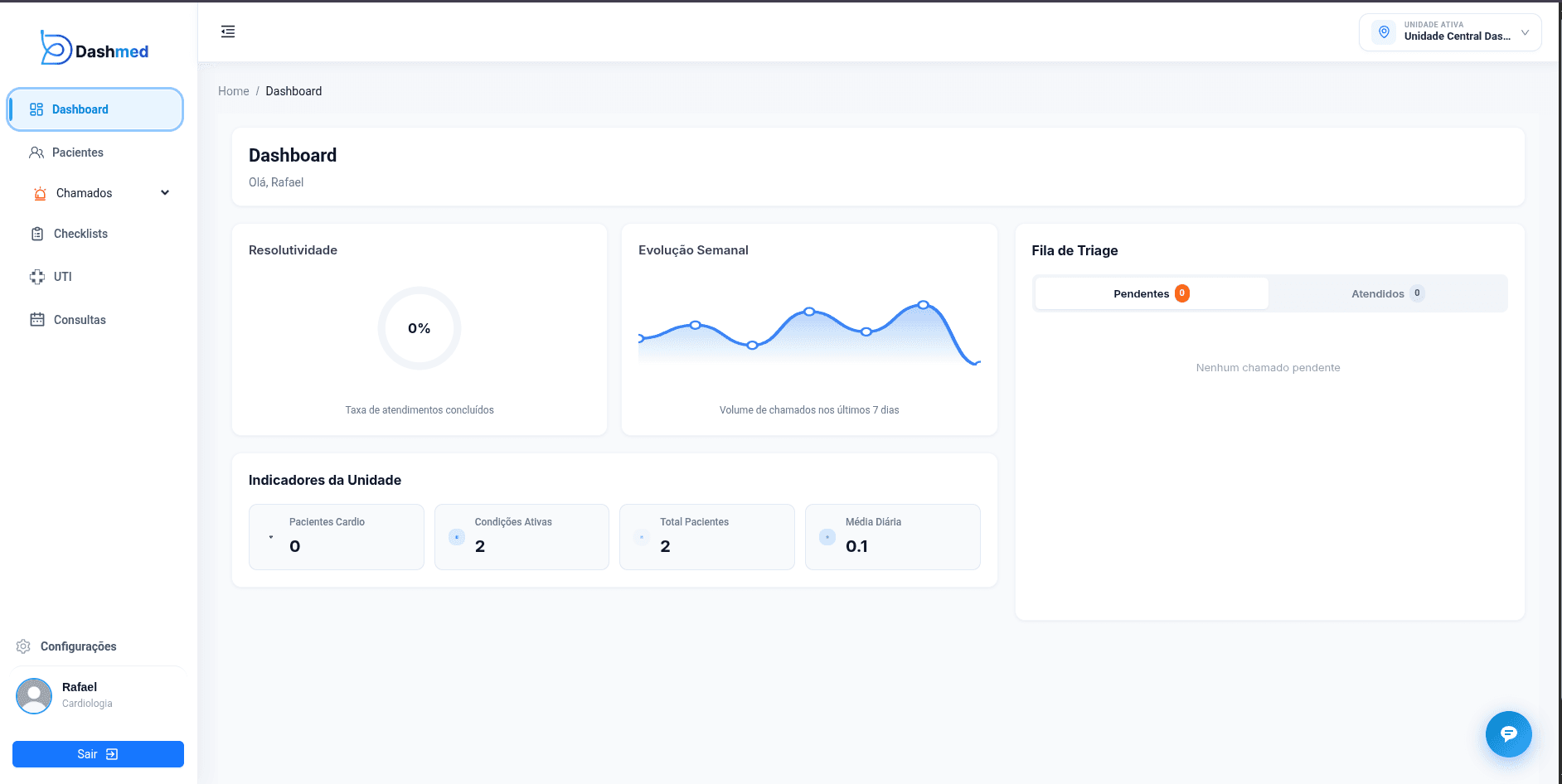Click the Dashmed logo
This screenshot has width=1562, height=784.
[95, 48]
